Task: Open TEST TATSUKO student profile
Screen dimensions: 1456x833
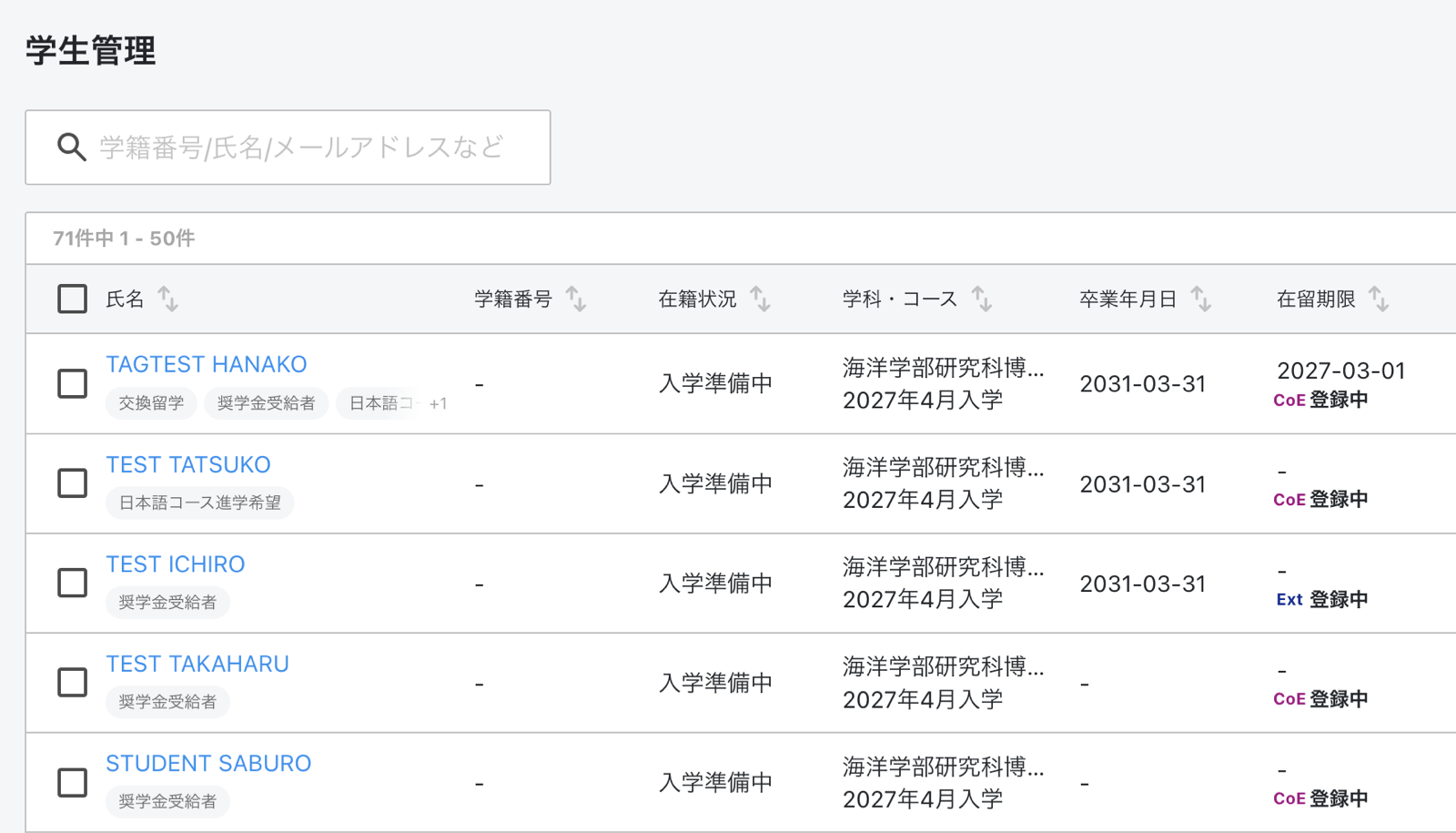Action: (x=188, y=464)
